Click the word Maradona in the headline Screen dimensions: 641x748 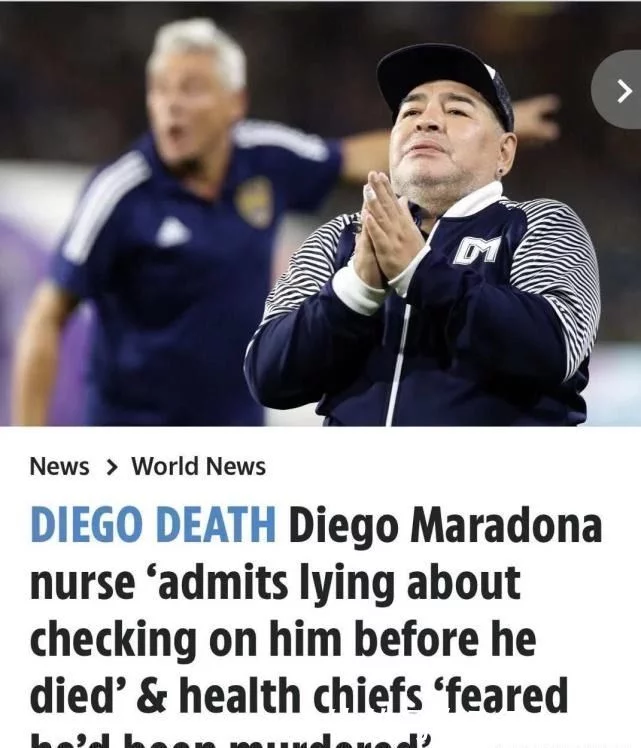click(506, 524)
